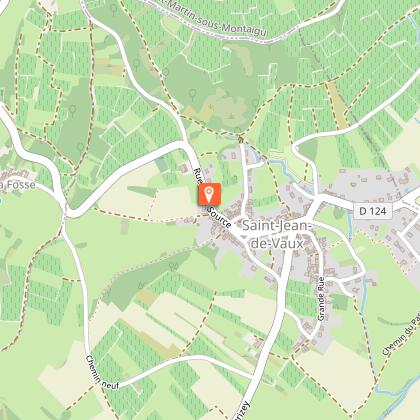
Task: Click the word 'Montaigu' on top road
Action: click(x=244, y=29)
